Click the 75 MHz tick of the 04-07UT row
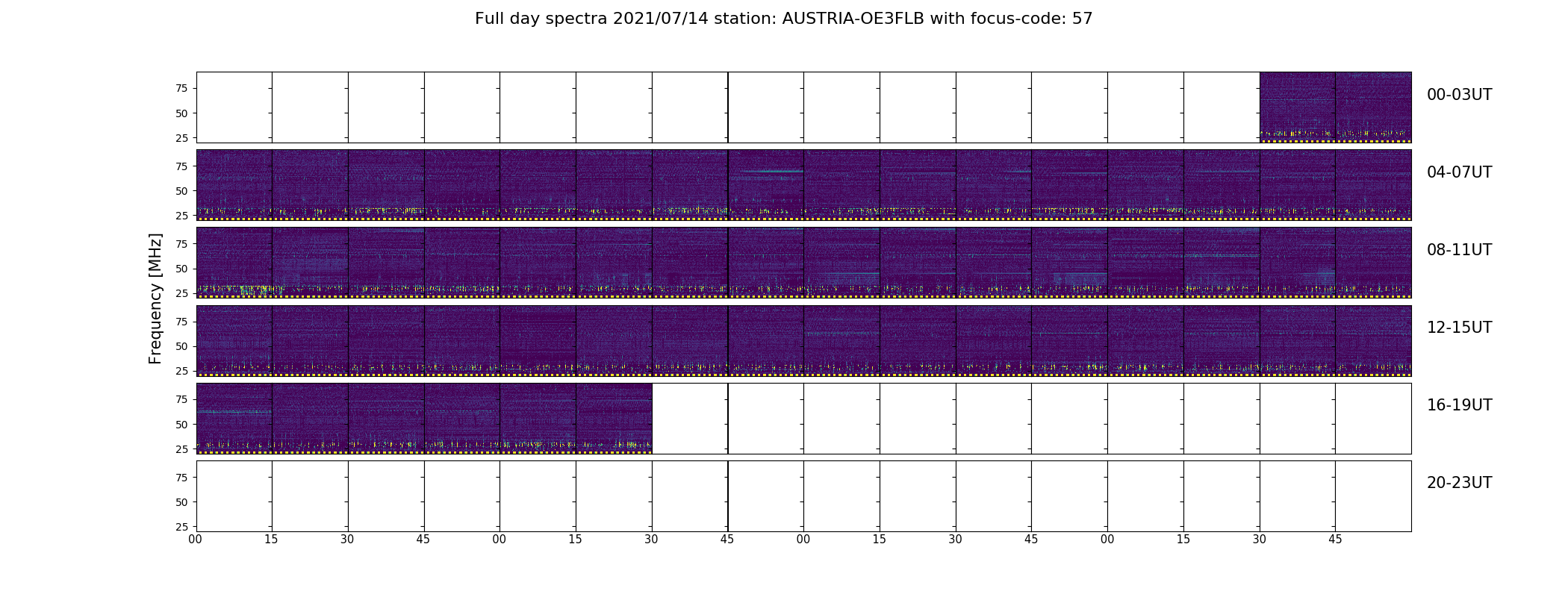This screenshot has height=597, width=1568. [181, 166]
